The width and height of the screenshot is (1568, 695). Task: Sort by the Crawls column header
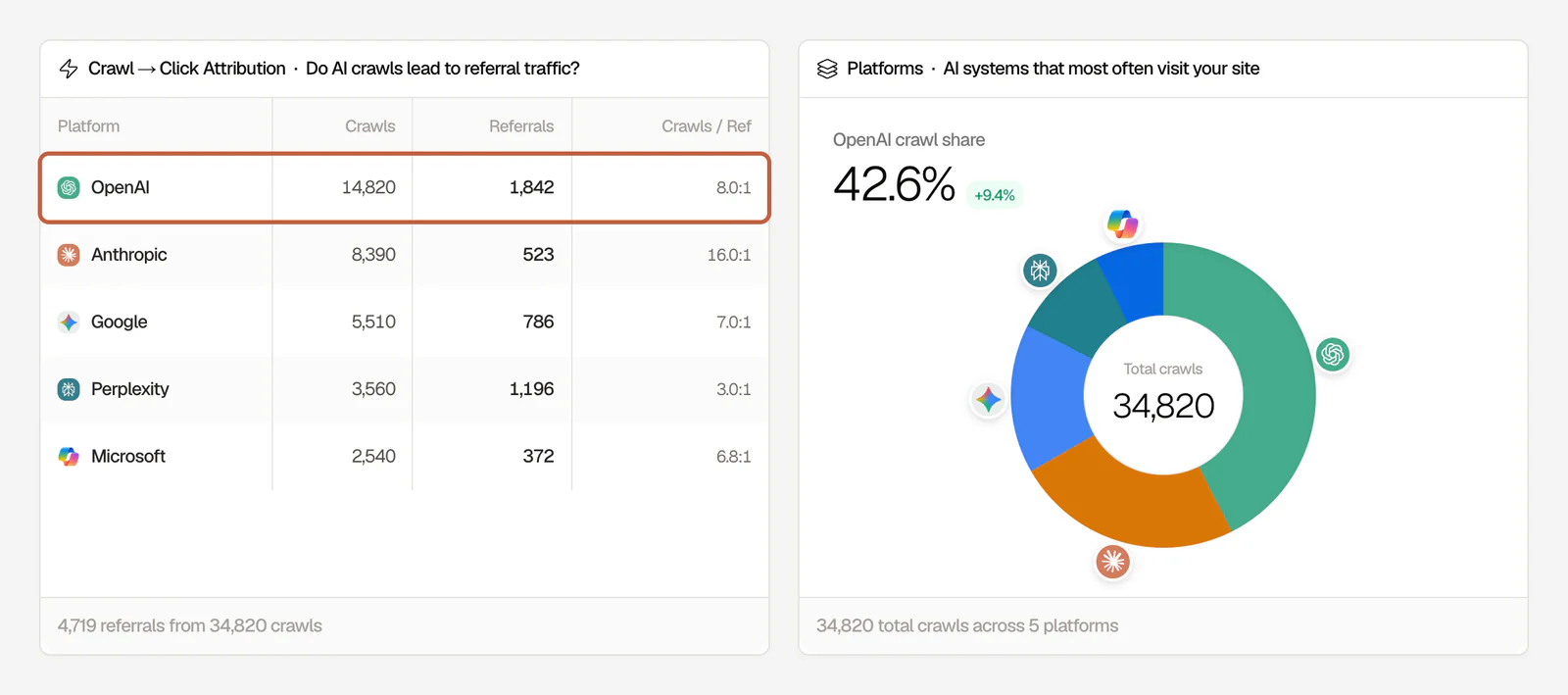(370, 126)
